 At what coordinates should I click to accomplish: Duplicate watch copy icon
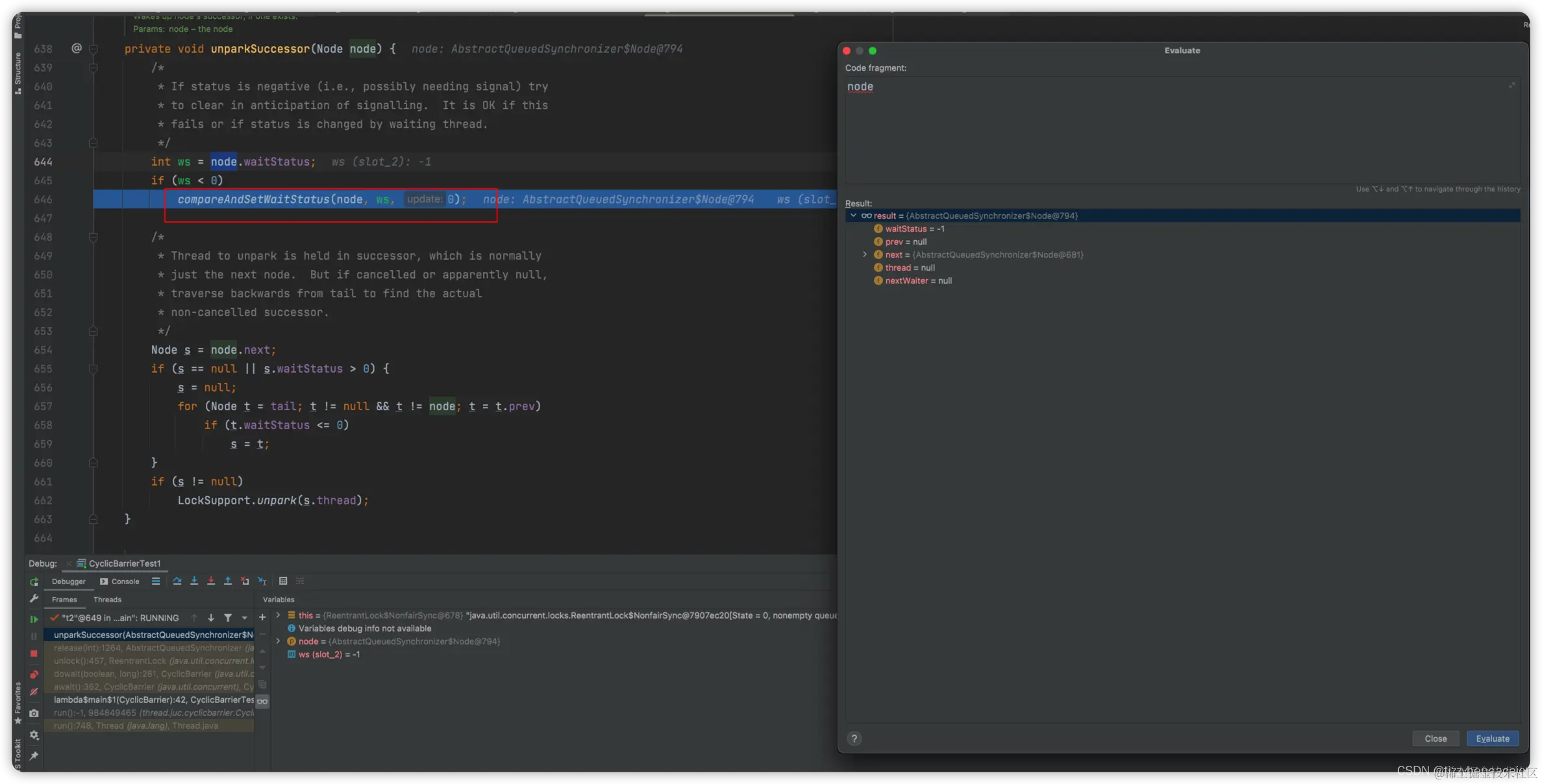(x=262, y=685)
